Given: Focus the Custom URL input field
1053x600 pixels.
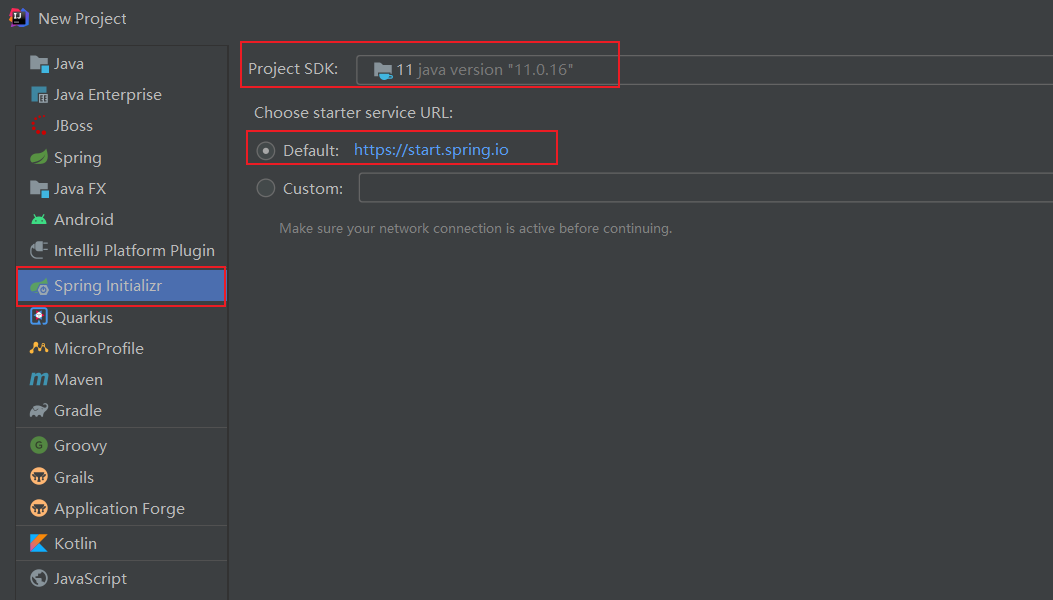Looking at the screenshot, I should [x=706, y=187].
